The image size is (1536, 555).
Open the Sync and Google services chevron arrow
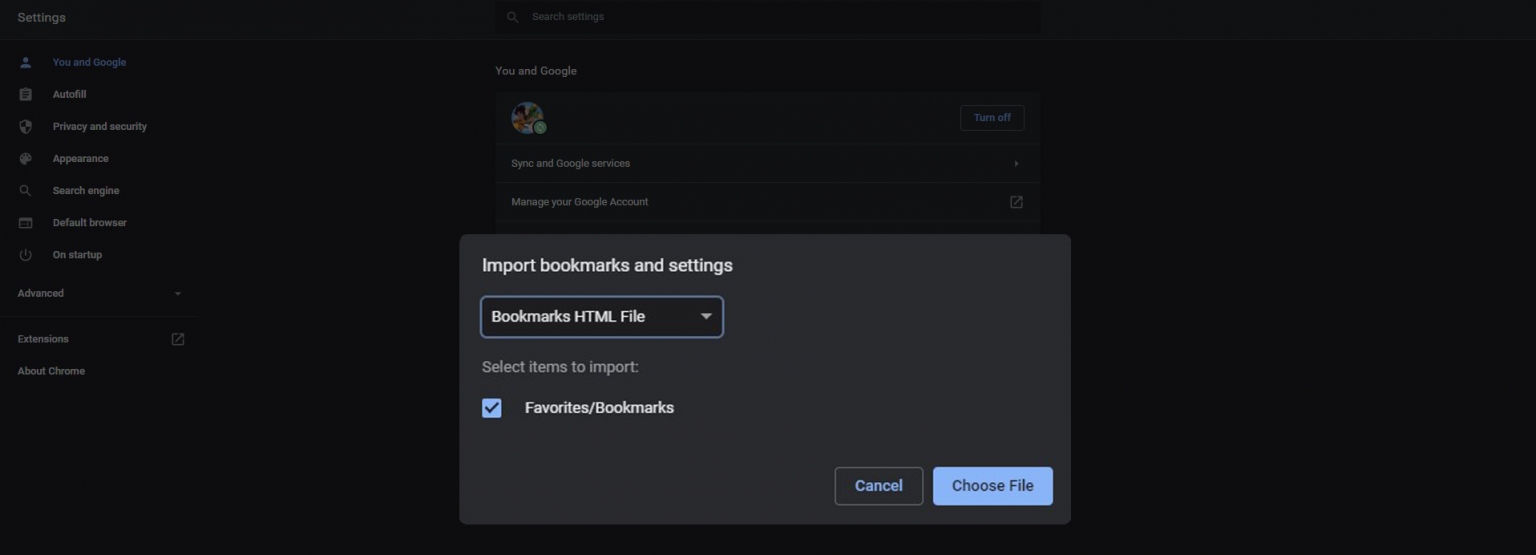[1016, 163]
